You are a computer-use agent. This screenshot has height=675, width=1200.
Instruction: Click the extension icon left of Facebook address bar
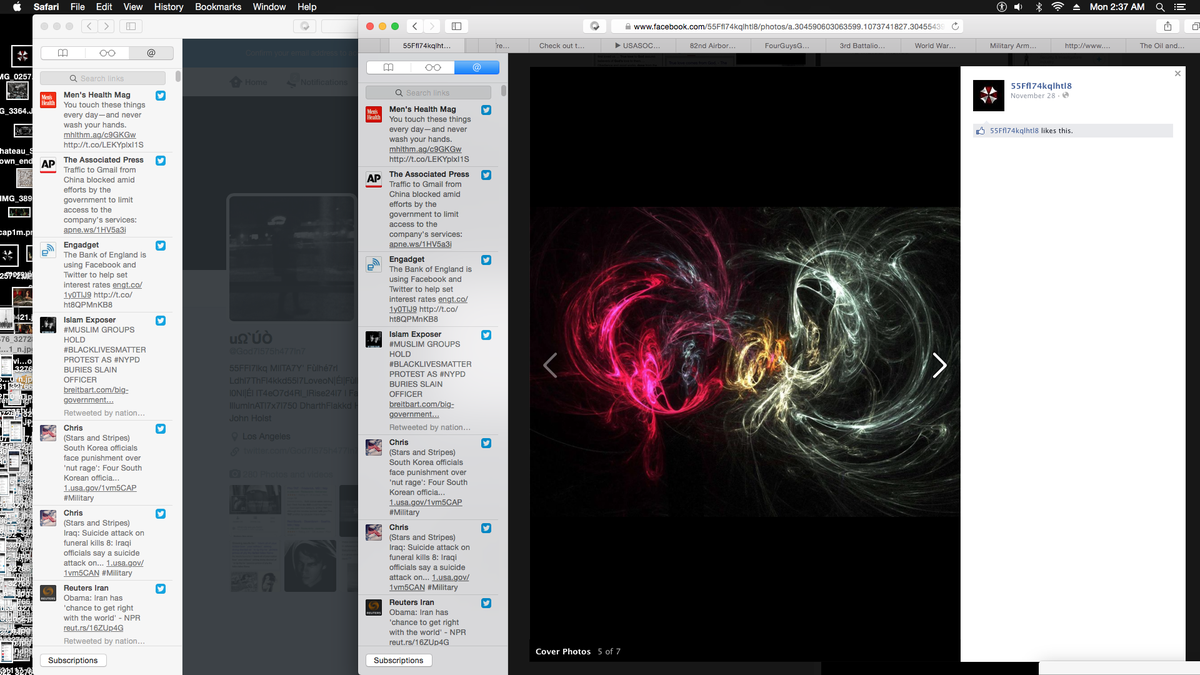595,26
